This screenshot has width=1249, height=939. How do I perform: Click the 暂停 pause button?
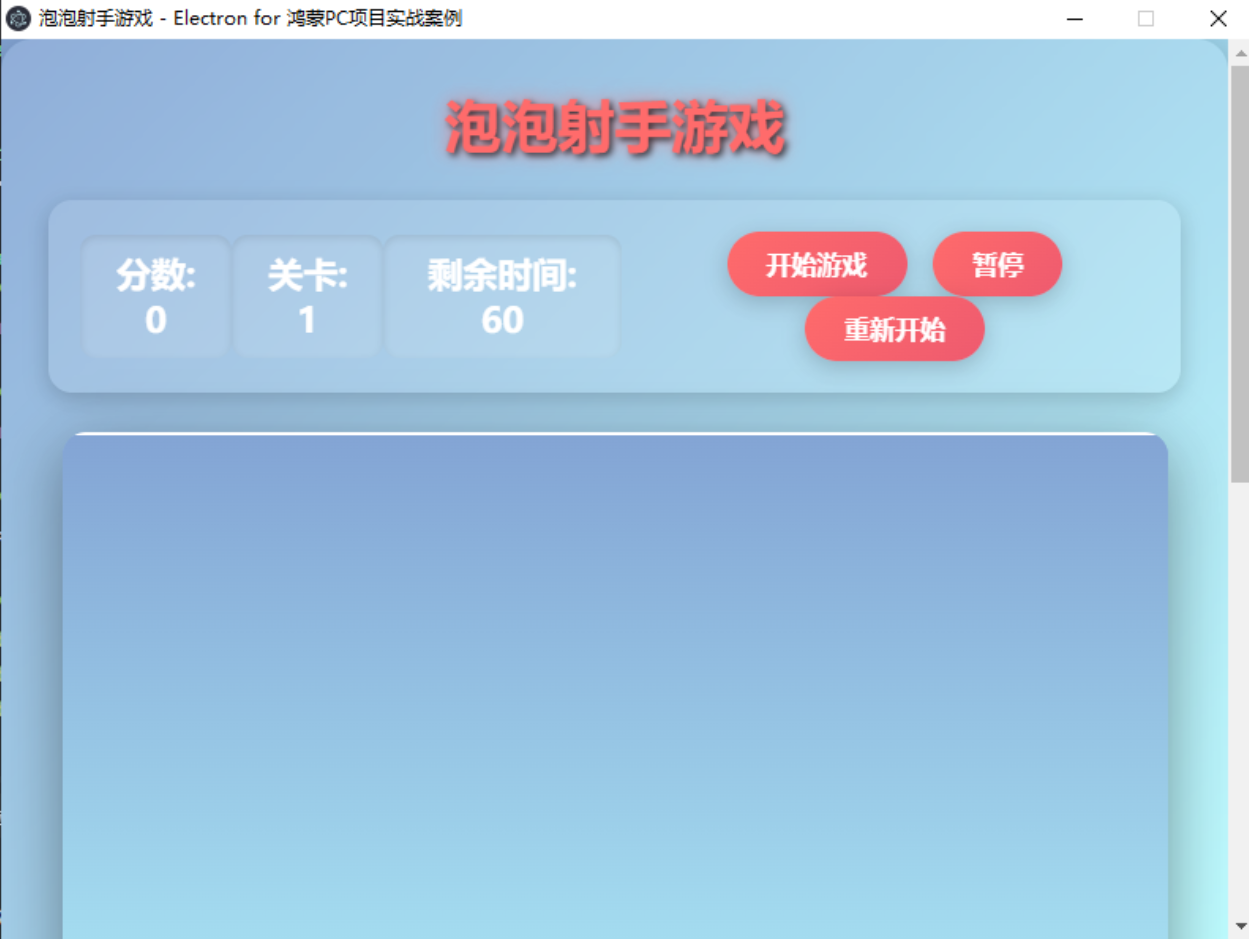997,264
